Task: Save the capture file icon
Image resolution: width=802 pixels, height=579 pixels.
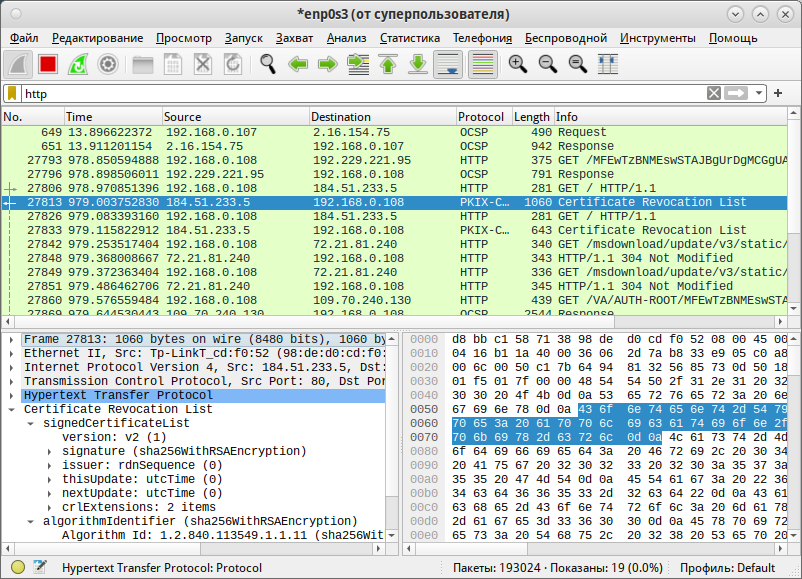Action: [173, 64]
